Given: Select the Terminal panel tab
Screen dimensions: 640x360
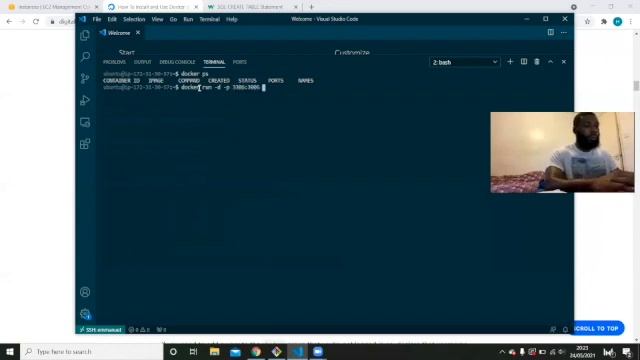Looking at the screenshot, I should pyautogui.click(x=214, y=62).
